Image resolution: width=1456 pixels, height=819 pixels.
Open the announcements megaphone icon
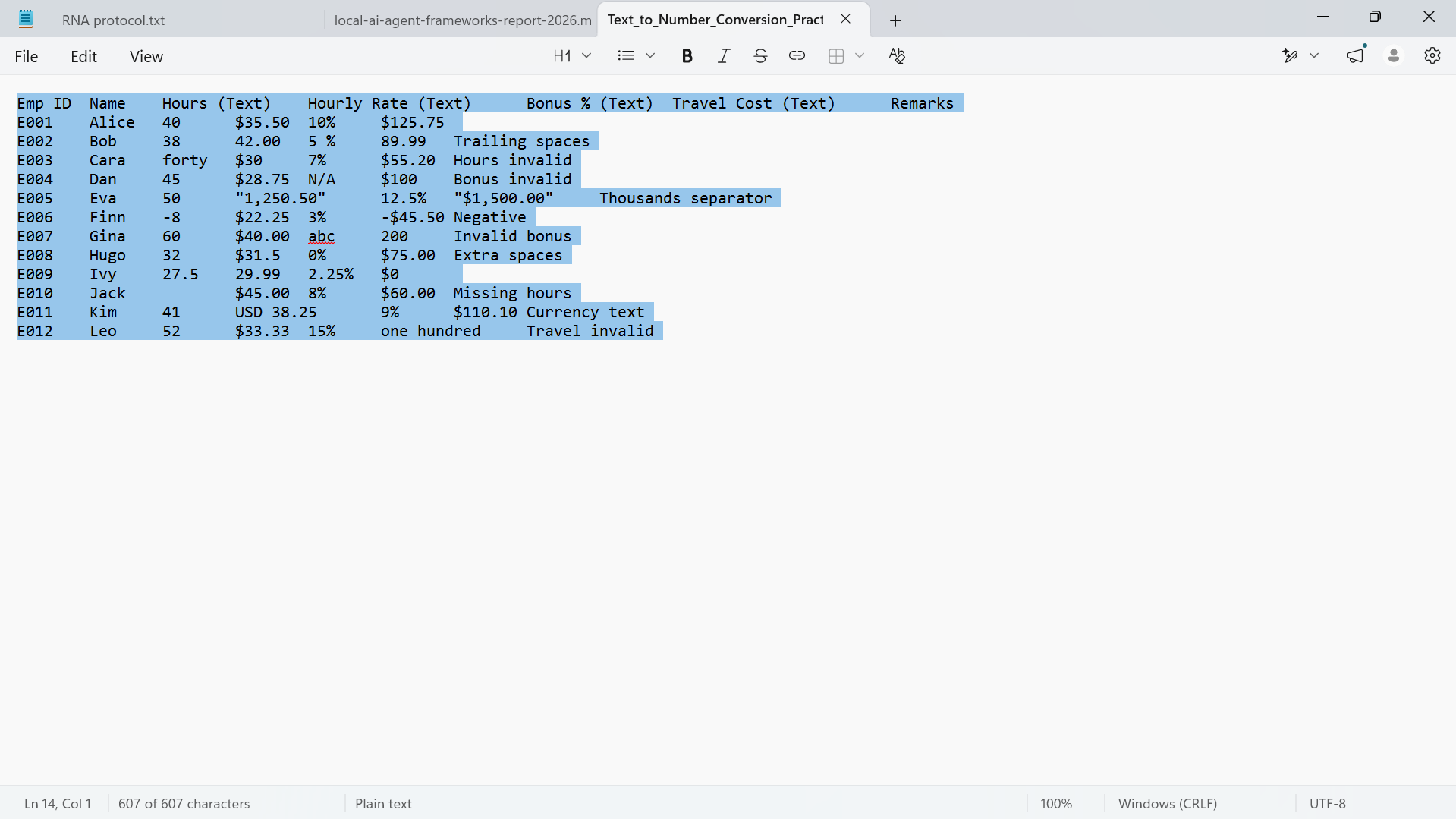1356,56
